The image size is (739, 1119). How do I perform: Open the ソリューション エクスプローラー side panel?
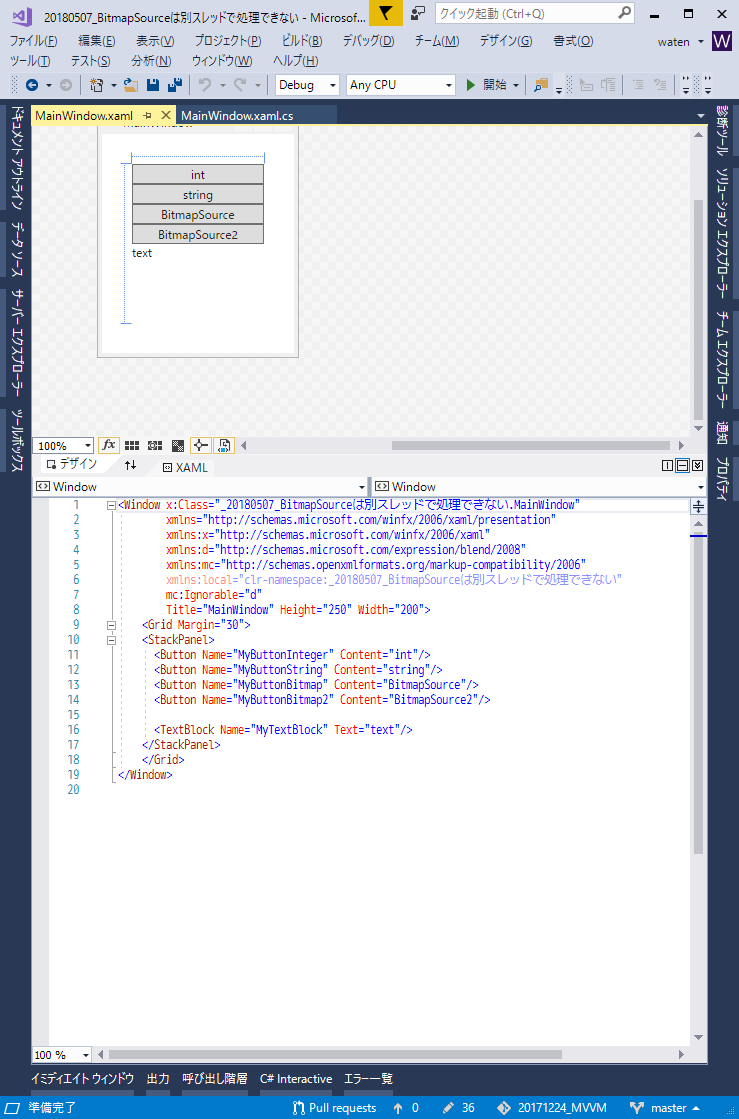click(x=722, y=233)
